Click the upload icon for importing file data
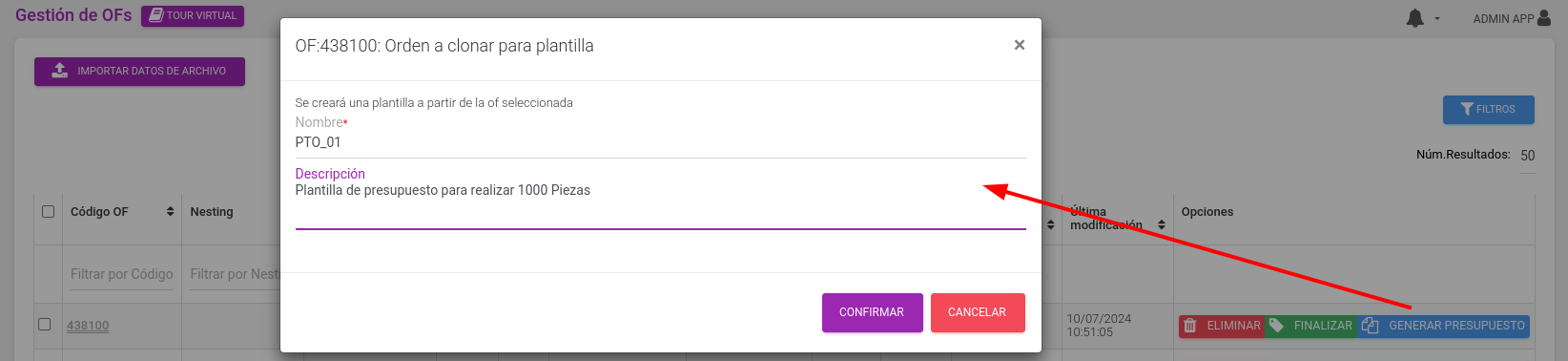Viewport: 1568px width, 361px height. point(60,71)
